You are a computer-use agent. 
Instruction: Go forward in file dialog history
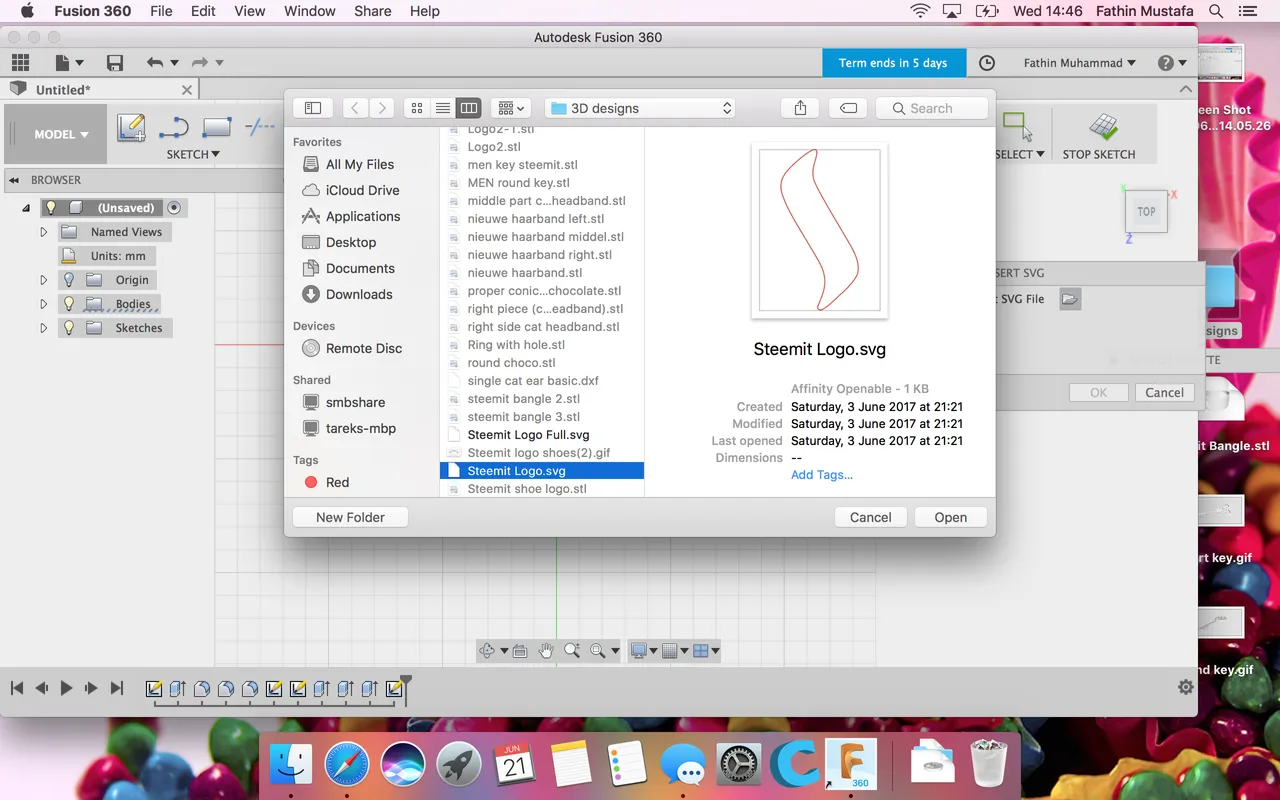tap(382, 108)
